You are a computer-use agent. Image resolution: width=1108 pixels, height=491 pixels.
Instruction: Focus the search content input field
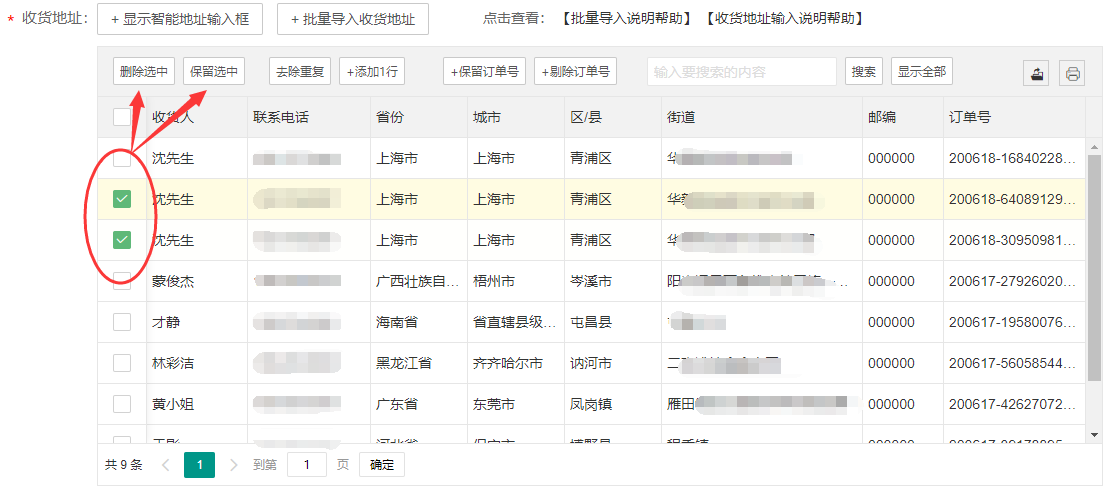pos(741,71)
